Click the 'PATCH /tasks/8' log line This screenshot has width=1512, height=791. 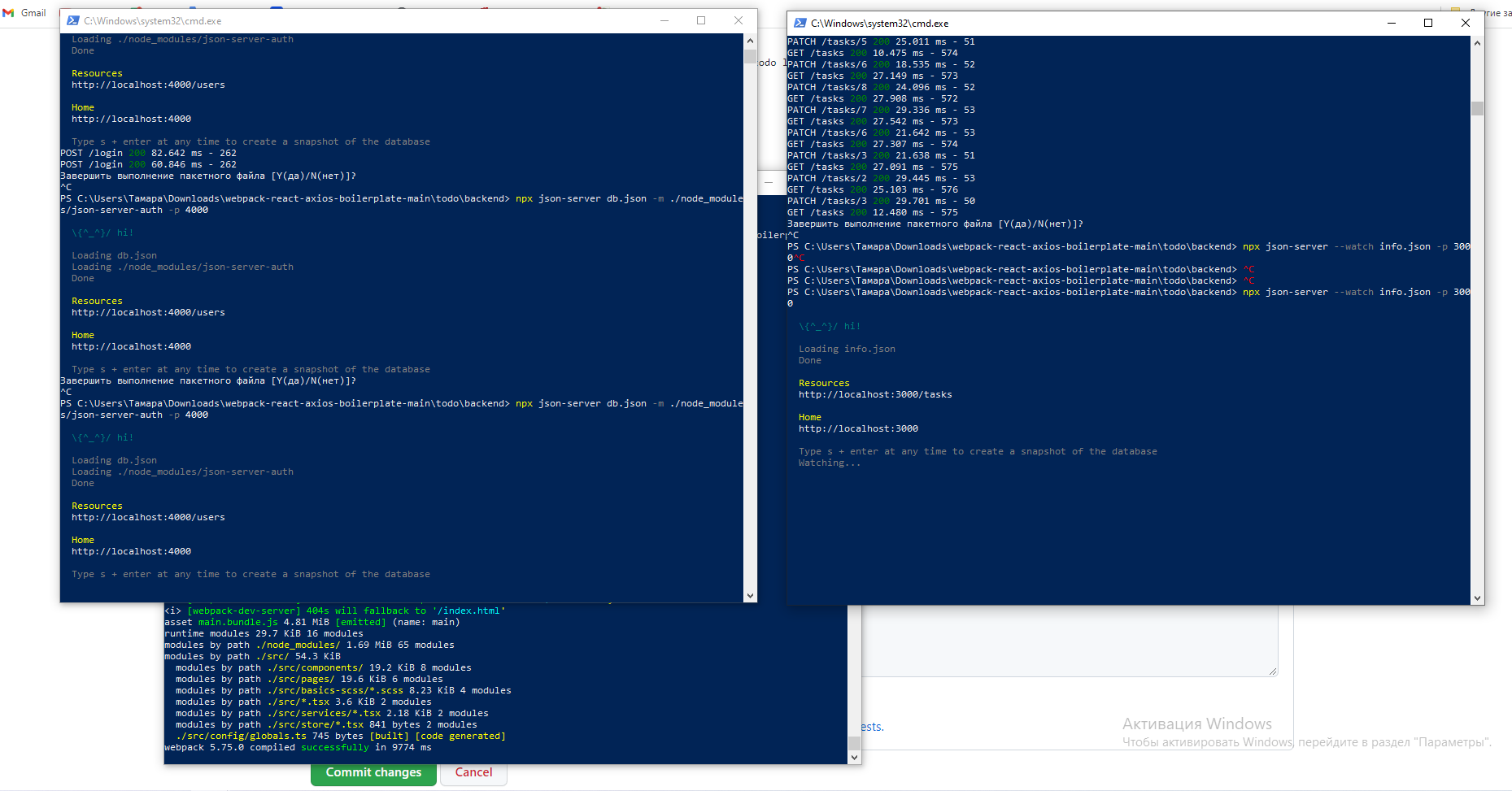click(x=881, y=87)
